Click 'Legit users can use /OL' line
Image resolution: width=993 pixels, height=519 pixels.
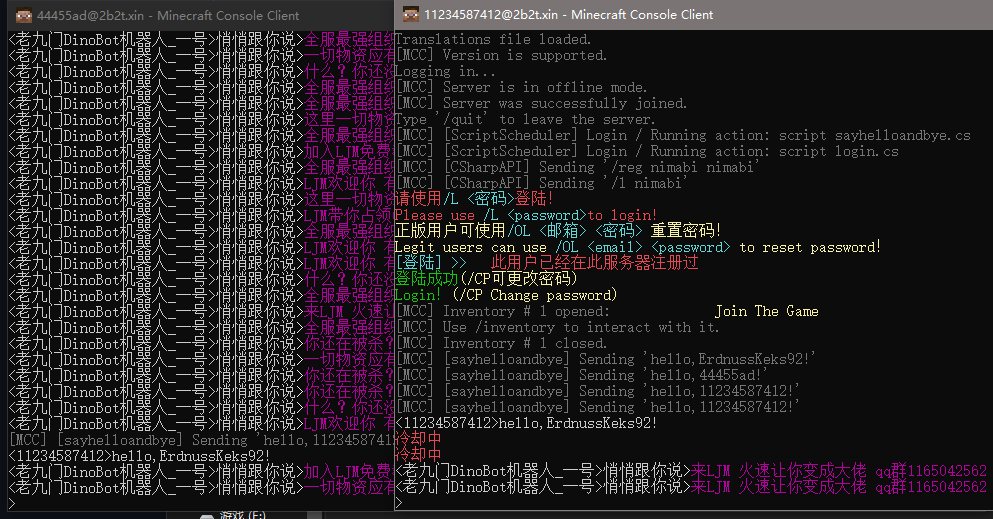coord(638,247)
